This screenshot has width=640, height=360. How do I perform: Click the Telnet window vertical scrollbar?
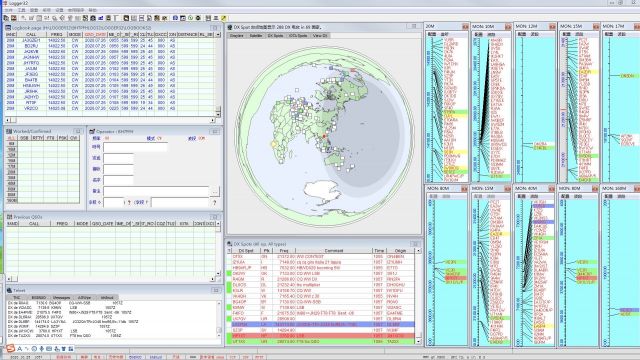pos(219,320)
